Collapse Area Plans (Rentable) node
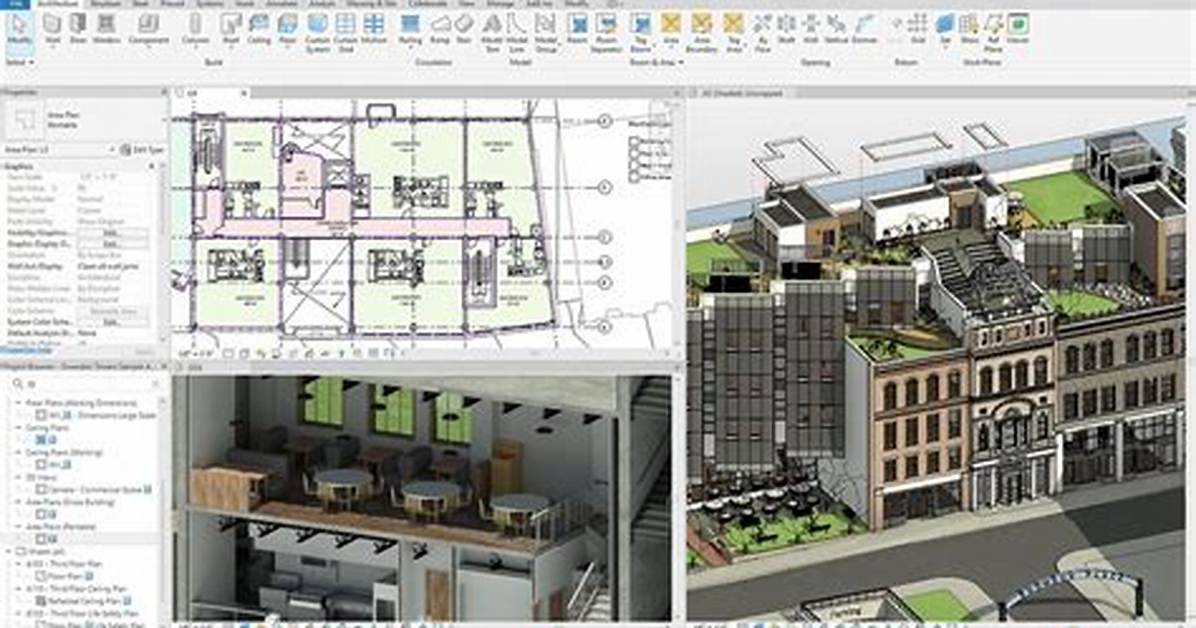The height and width of the screenshot is (628, 1196). 20,527
